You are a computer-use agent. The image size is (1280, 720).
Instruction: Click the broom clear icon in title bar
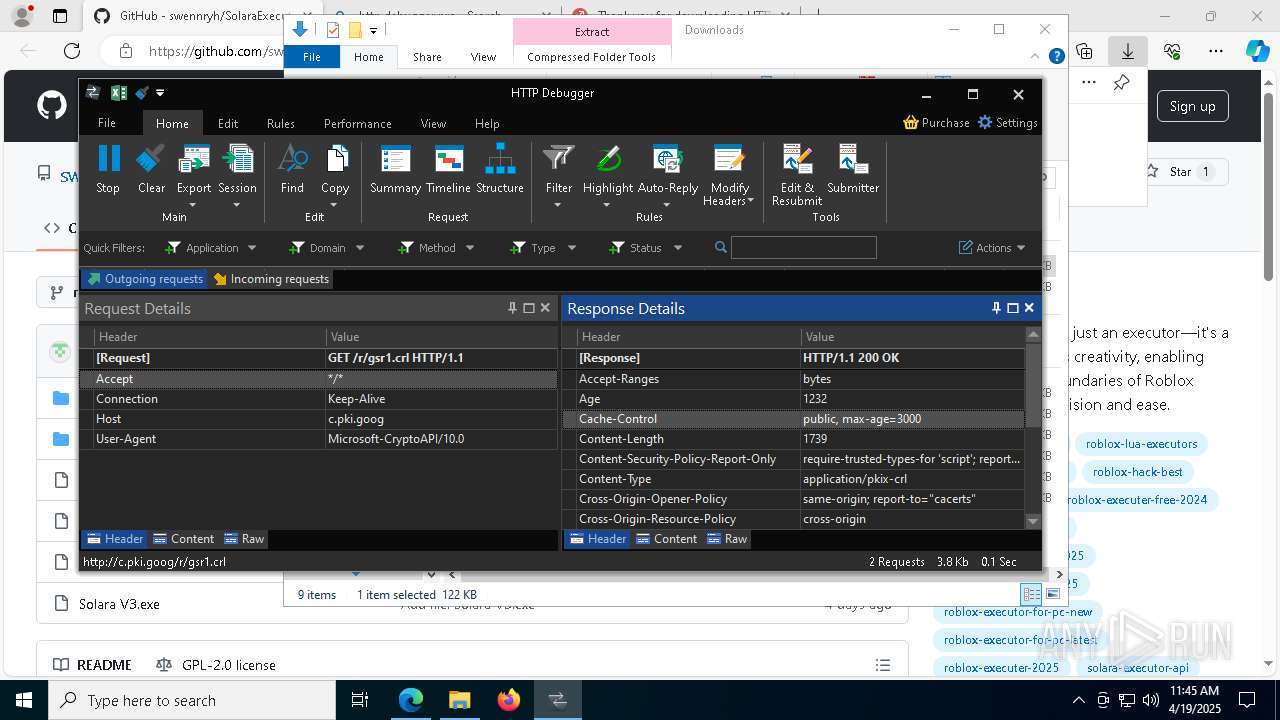(x=141, y=93)
